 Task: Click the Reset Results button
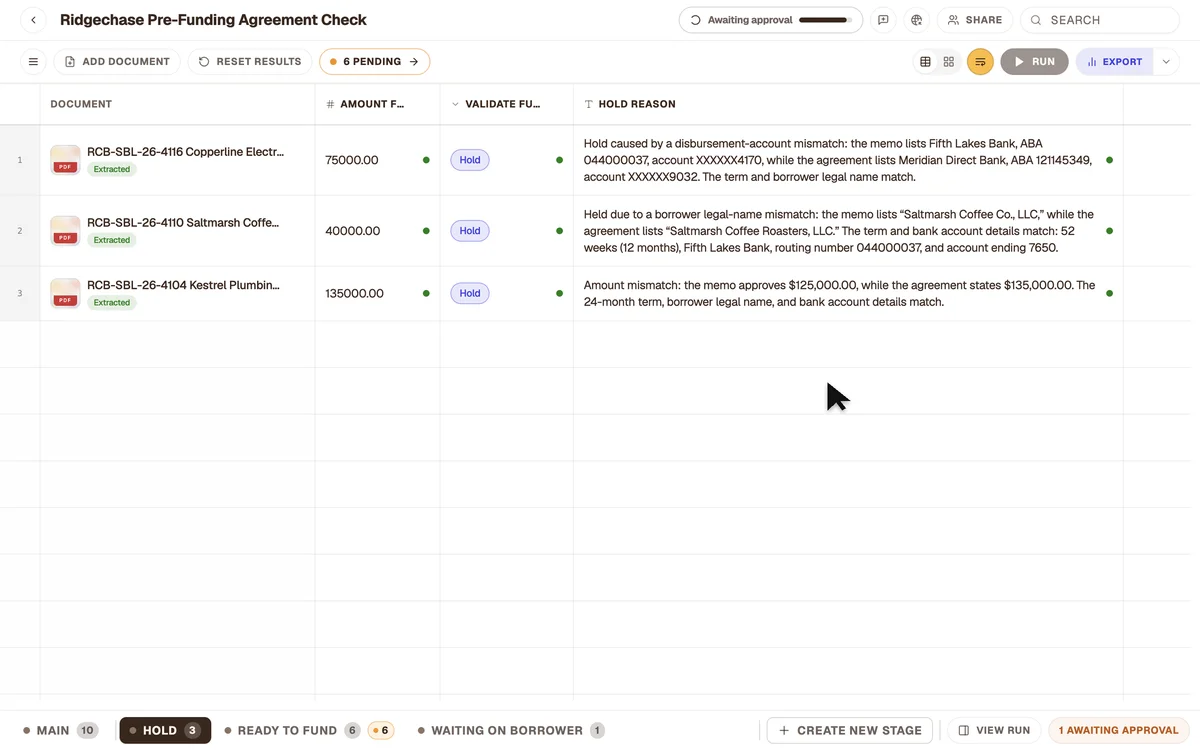coord(250,62)
